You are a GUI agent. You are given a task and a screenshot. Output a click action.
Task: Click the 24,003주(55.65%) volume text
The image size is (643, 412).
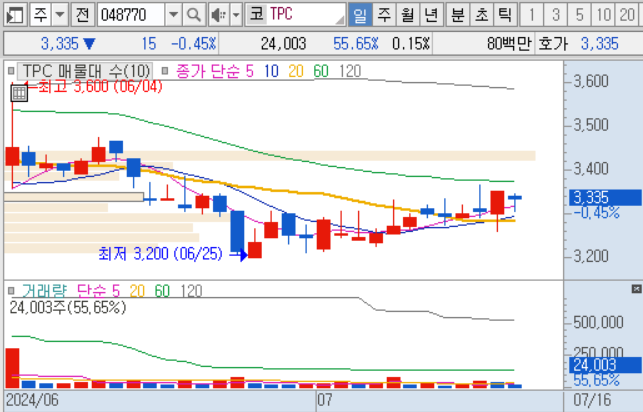(68, 307)
